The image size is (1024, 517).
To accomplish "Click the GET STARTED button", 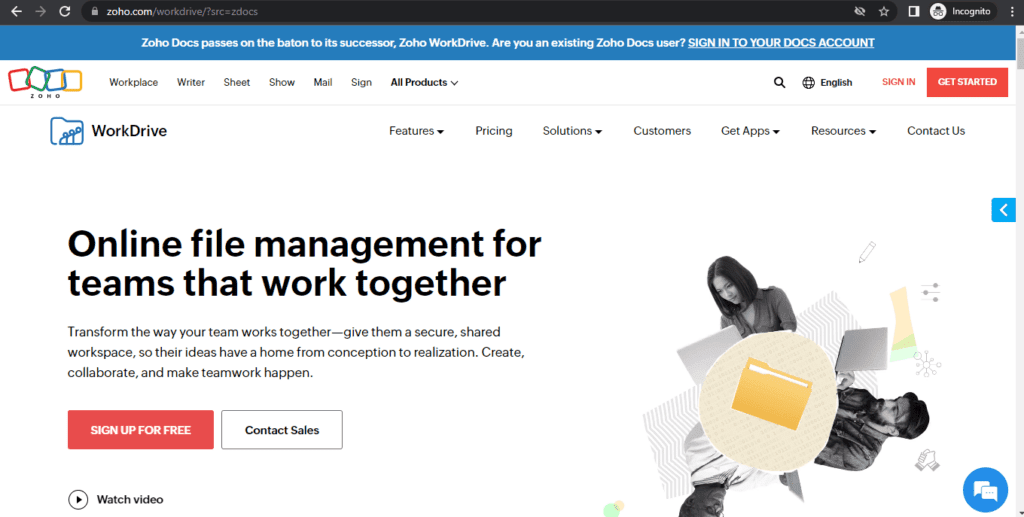I will [x=967, y=82].
